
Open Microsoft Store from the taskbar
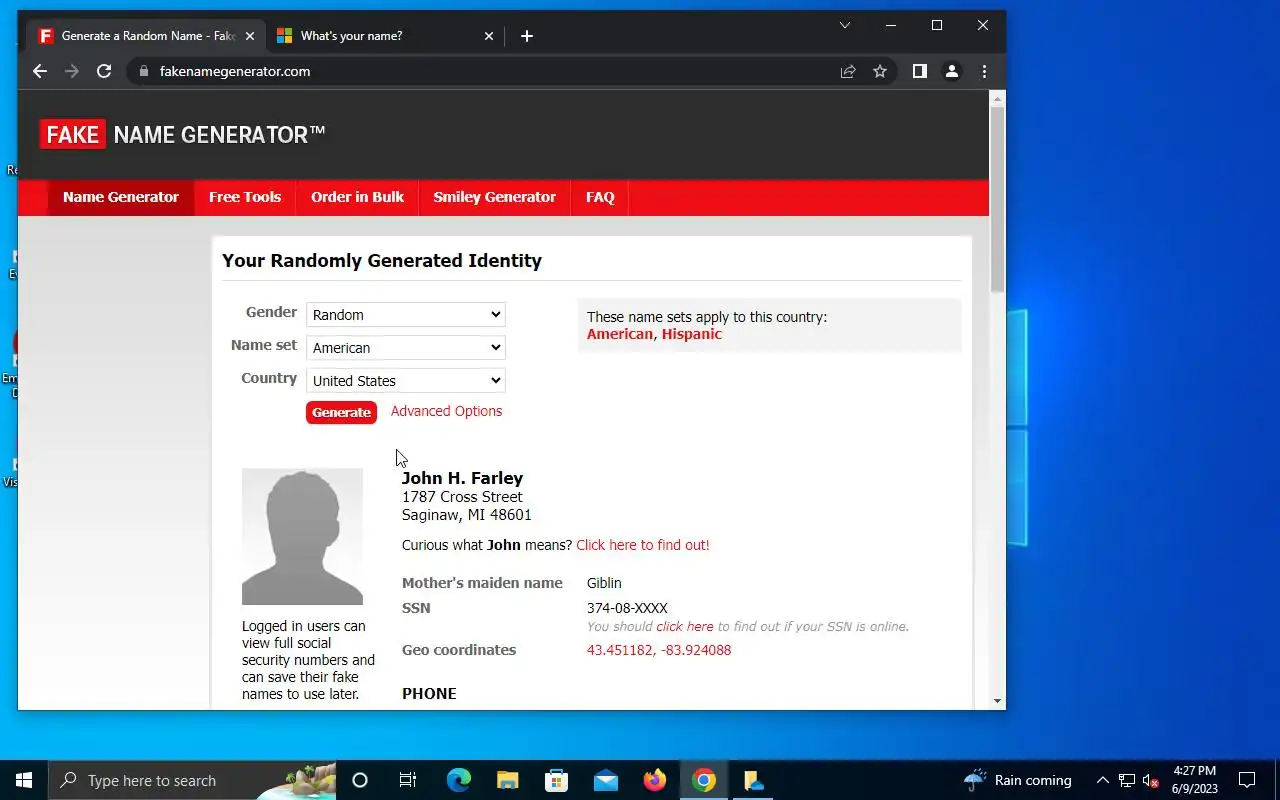[x=557, y=780]
